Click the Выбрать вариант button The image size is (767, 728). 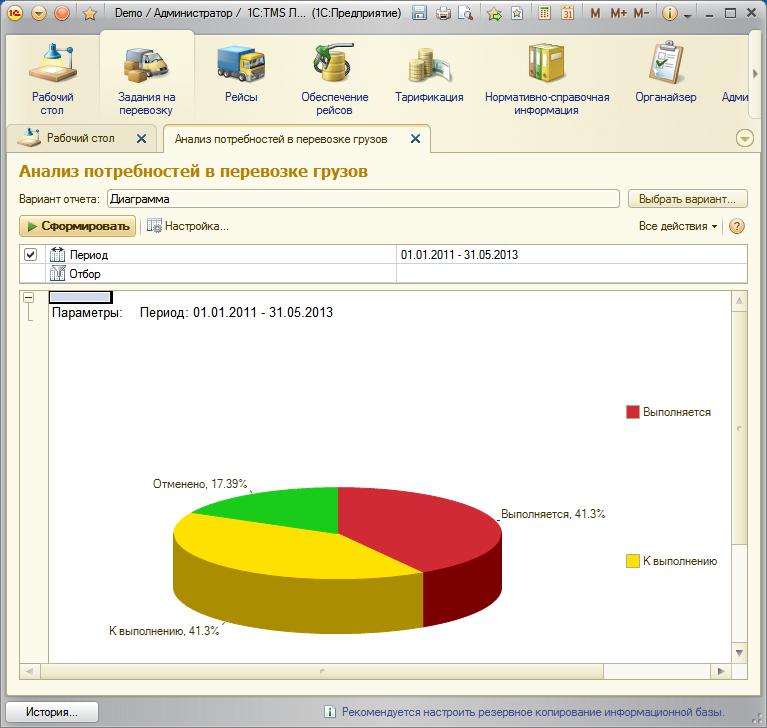687,199
